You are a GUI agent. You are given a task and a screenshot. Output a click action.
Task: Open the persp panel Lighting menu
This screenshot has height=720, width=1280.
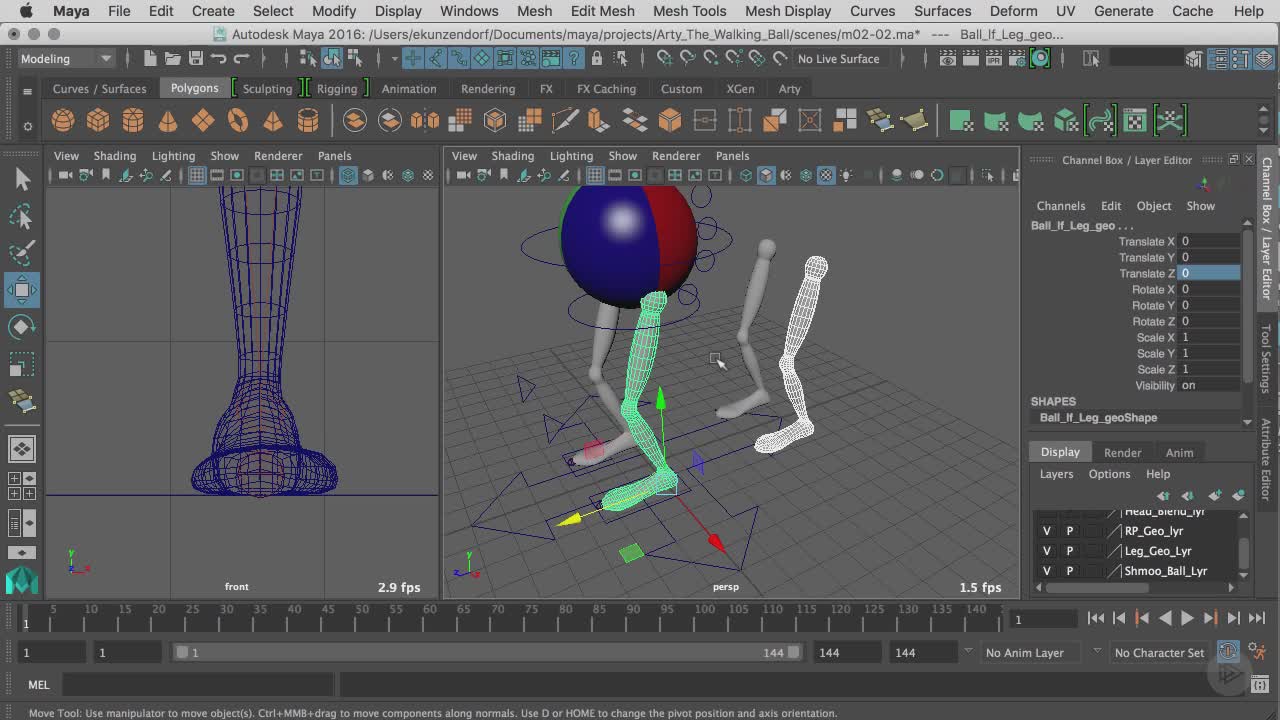point(571,156)
